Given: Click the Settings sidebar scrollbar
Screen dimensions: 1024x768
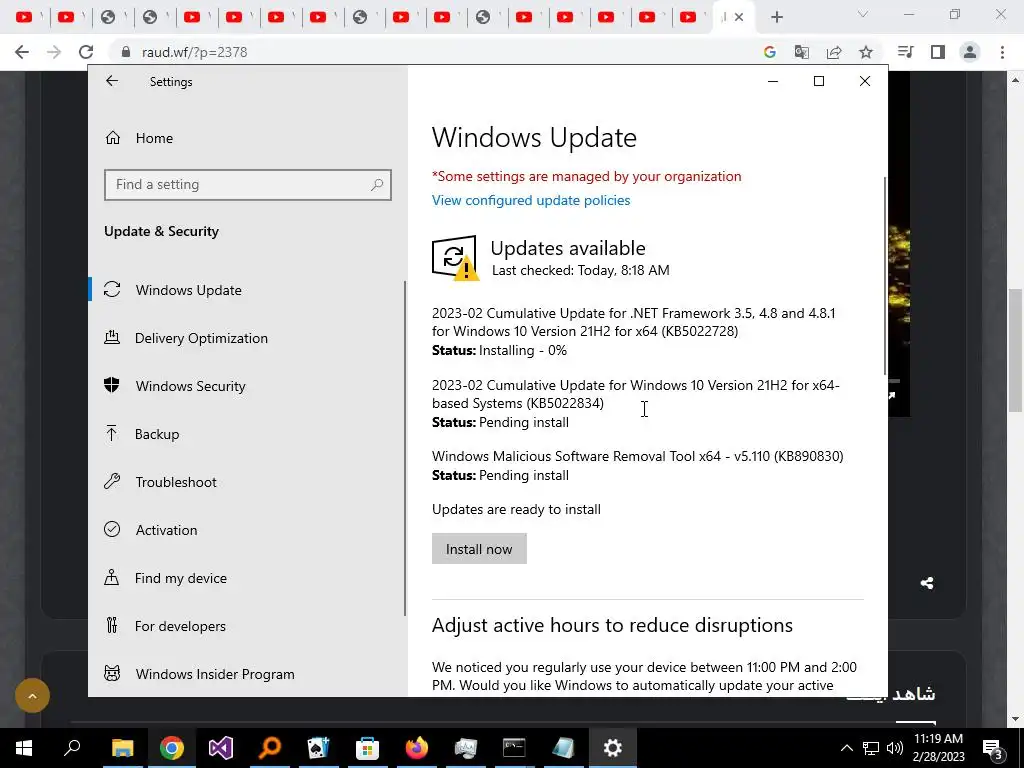Looking at the screenshot, I should point(405,448).
